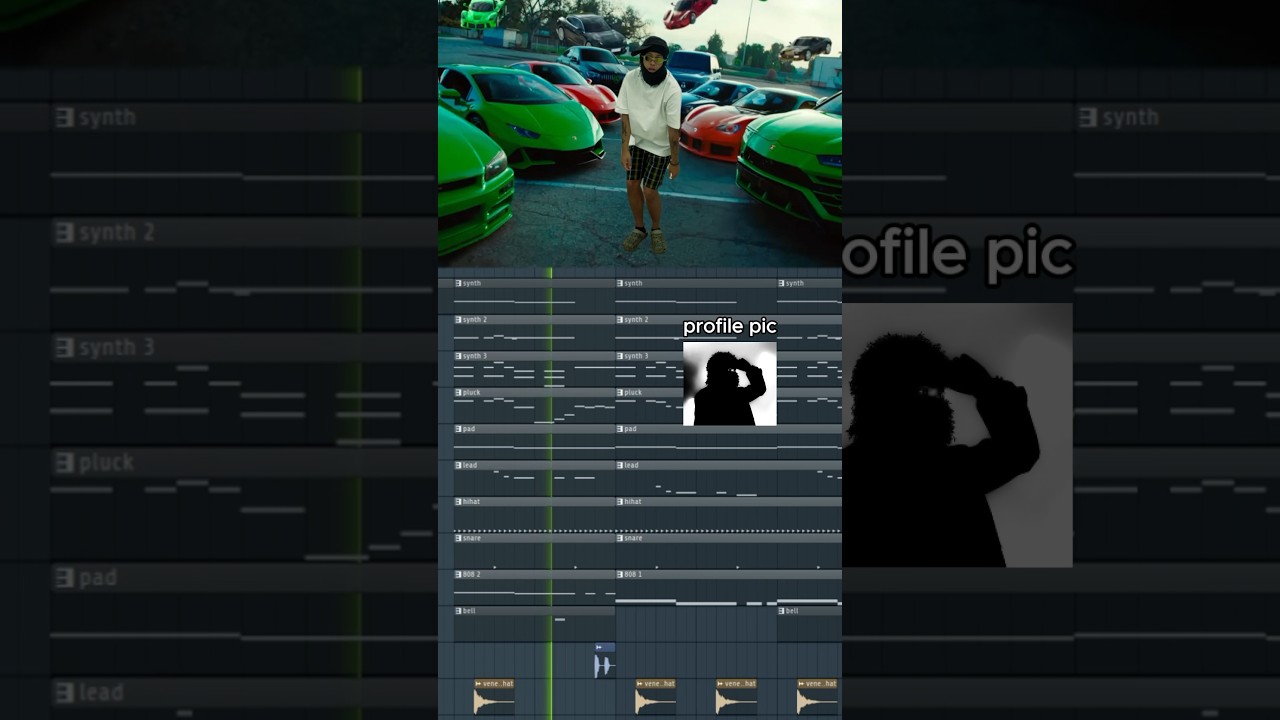Click the silhouette profile pic thumbnail
Image resolution: width=1280 pixels, height=720 pixels.
pyautogui.click(x=730, y=384)
